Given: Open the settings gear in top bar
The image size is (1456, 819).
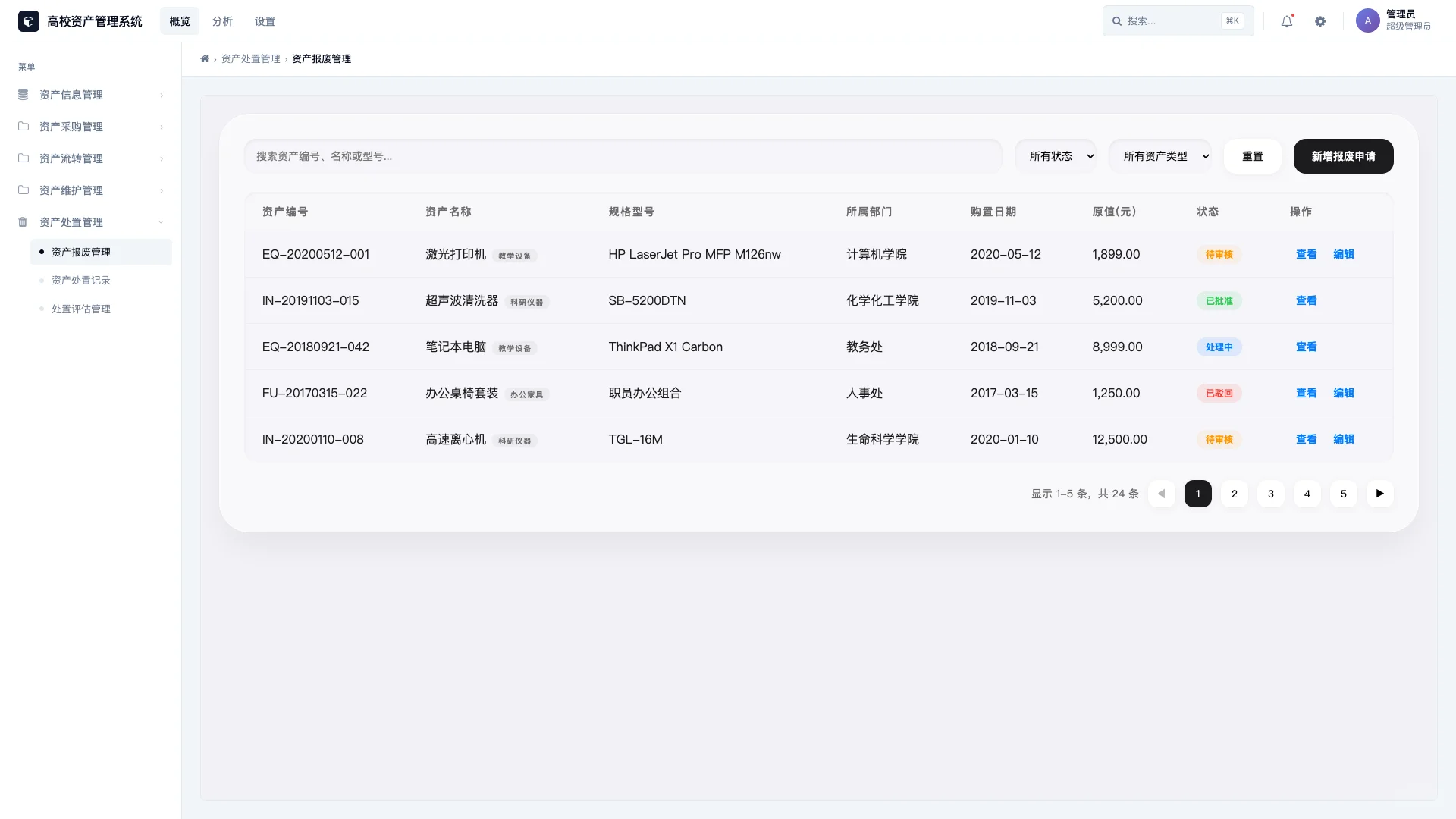Looking at the screenshot, I should 1320,21.
